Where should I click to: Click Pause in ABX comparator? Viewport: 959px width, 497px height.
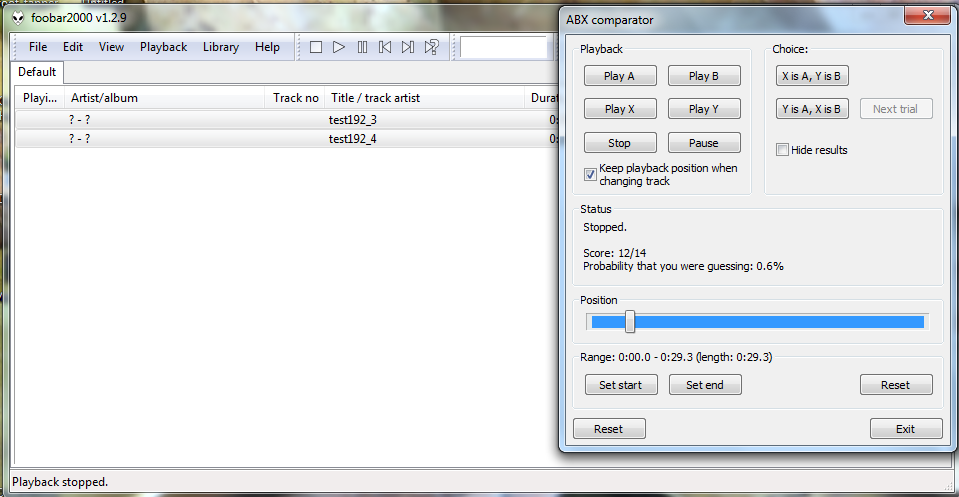tap(704, 142)
